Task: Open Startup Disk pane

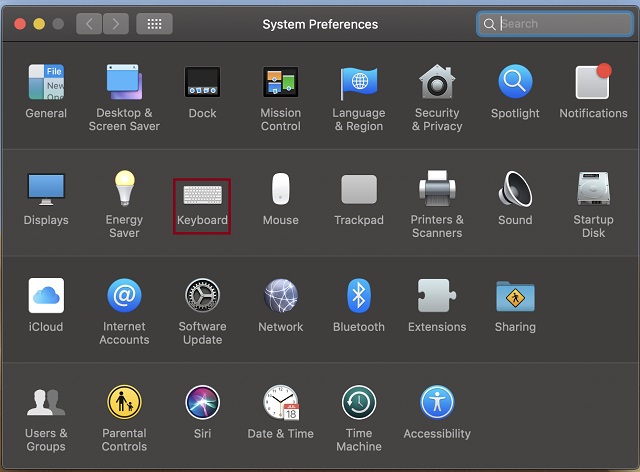Action: 593,204
